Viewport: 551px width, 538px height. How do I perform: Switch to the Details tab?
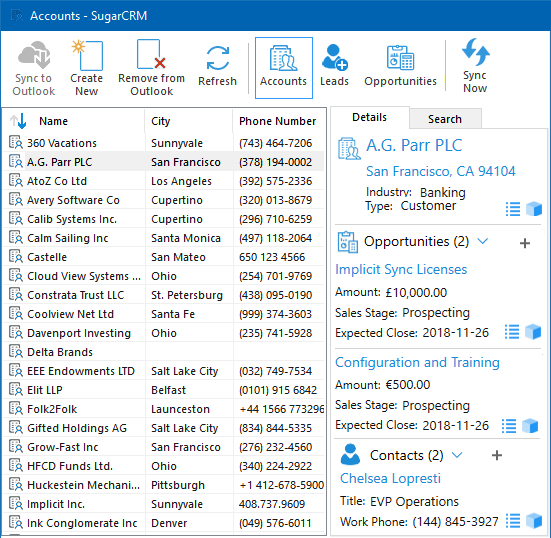pos(369,117)
